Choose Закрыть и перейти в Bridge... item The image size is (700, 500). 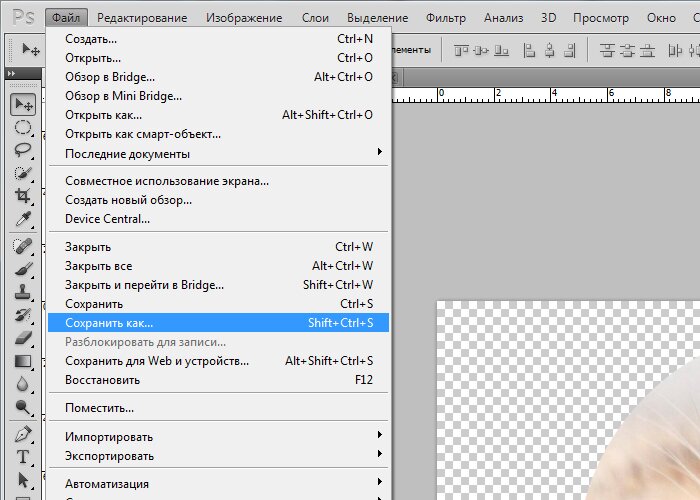pos(218,285)
